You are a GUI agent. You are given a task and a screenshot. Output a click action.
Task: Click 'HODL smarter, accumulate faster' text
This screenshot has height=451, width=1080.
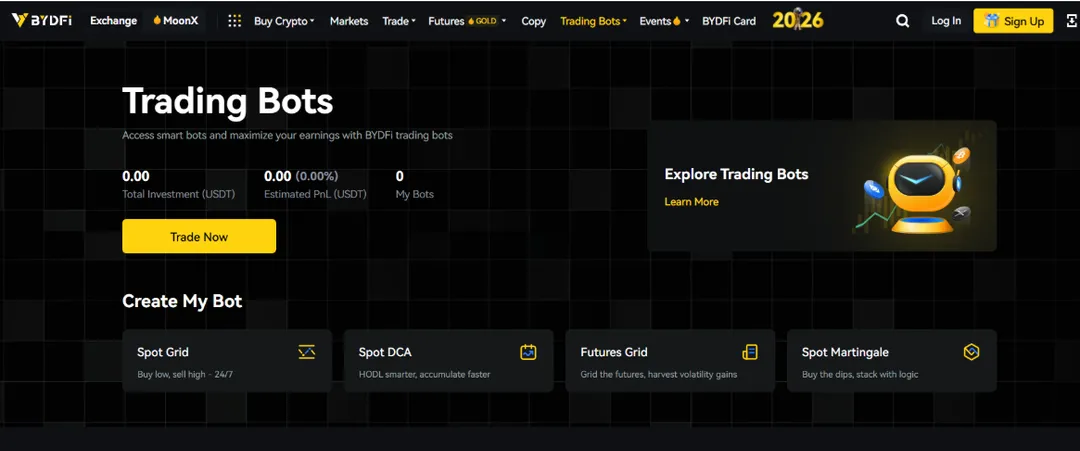click(424, 375)
